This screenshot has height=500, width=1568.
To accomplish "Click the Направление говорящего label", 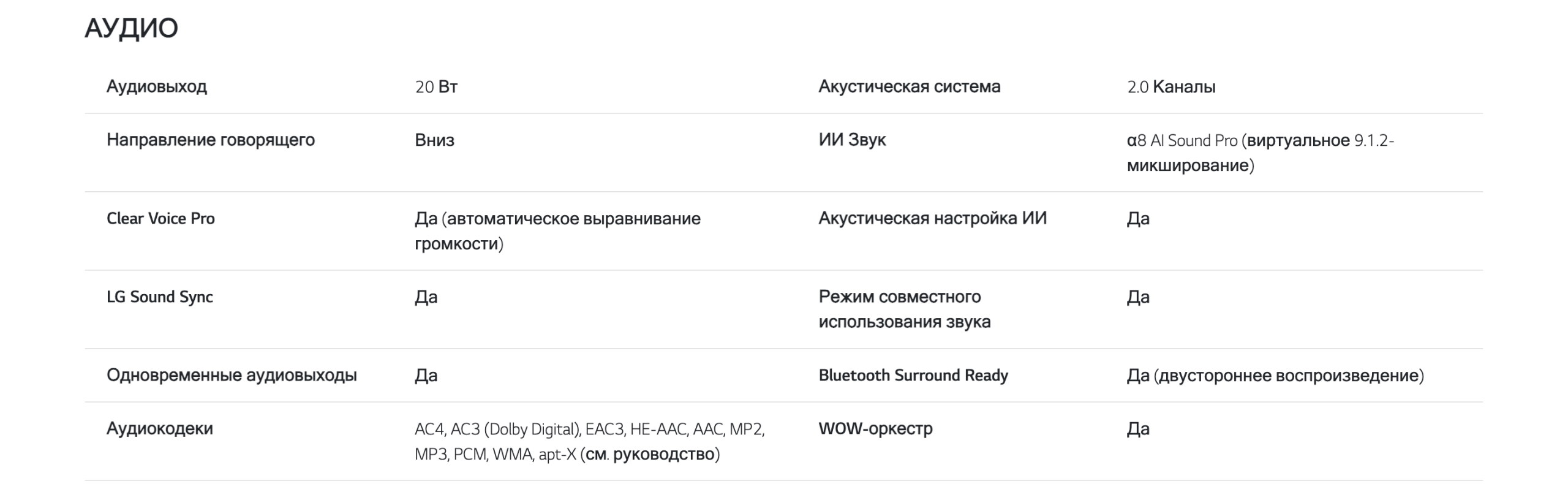I will 211,140.
